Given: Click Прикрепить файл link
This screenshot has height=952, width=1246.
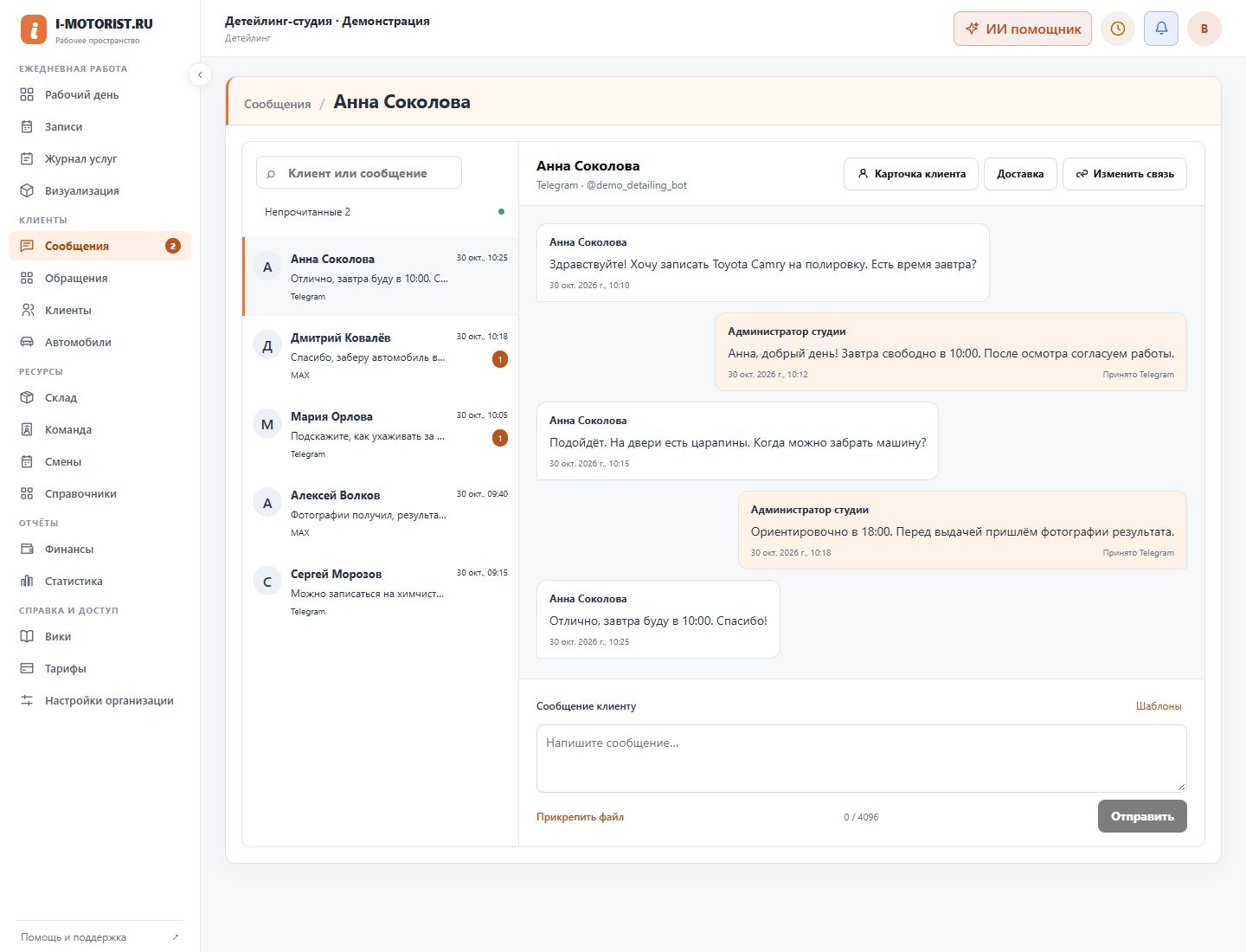Looking at the screenshot, I should pyautogui.click(x=580, y=817).
